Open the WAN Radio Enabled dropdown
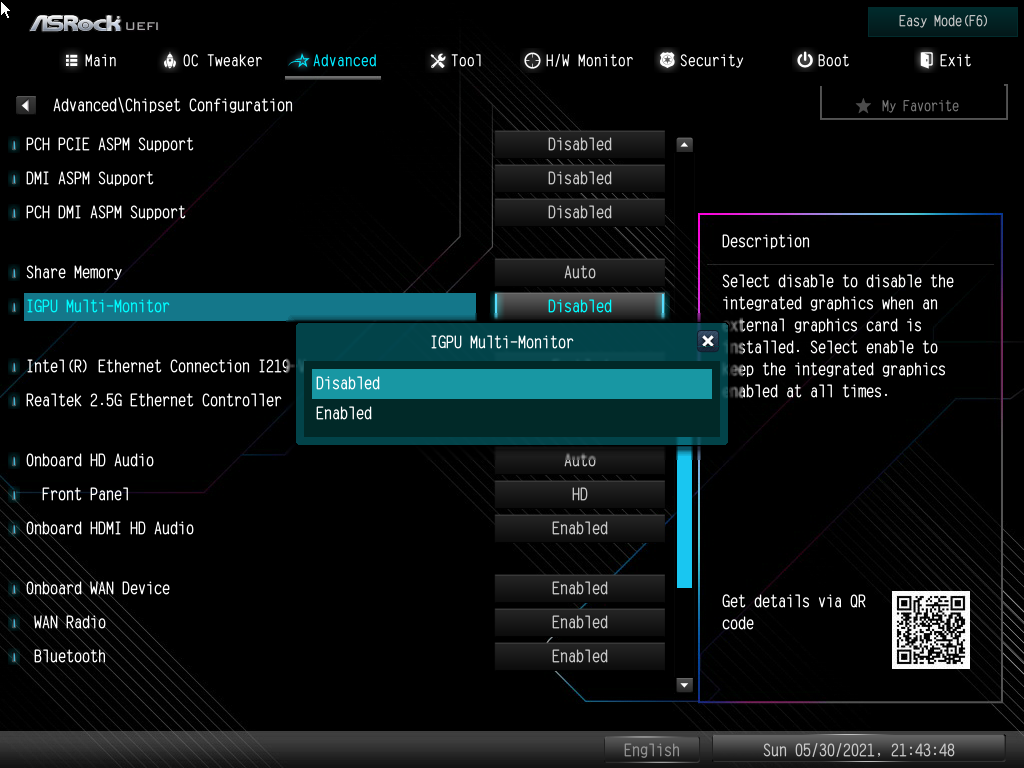Screen dimensions: 1024x768 579,622
